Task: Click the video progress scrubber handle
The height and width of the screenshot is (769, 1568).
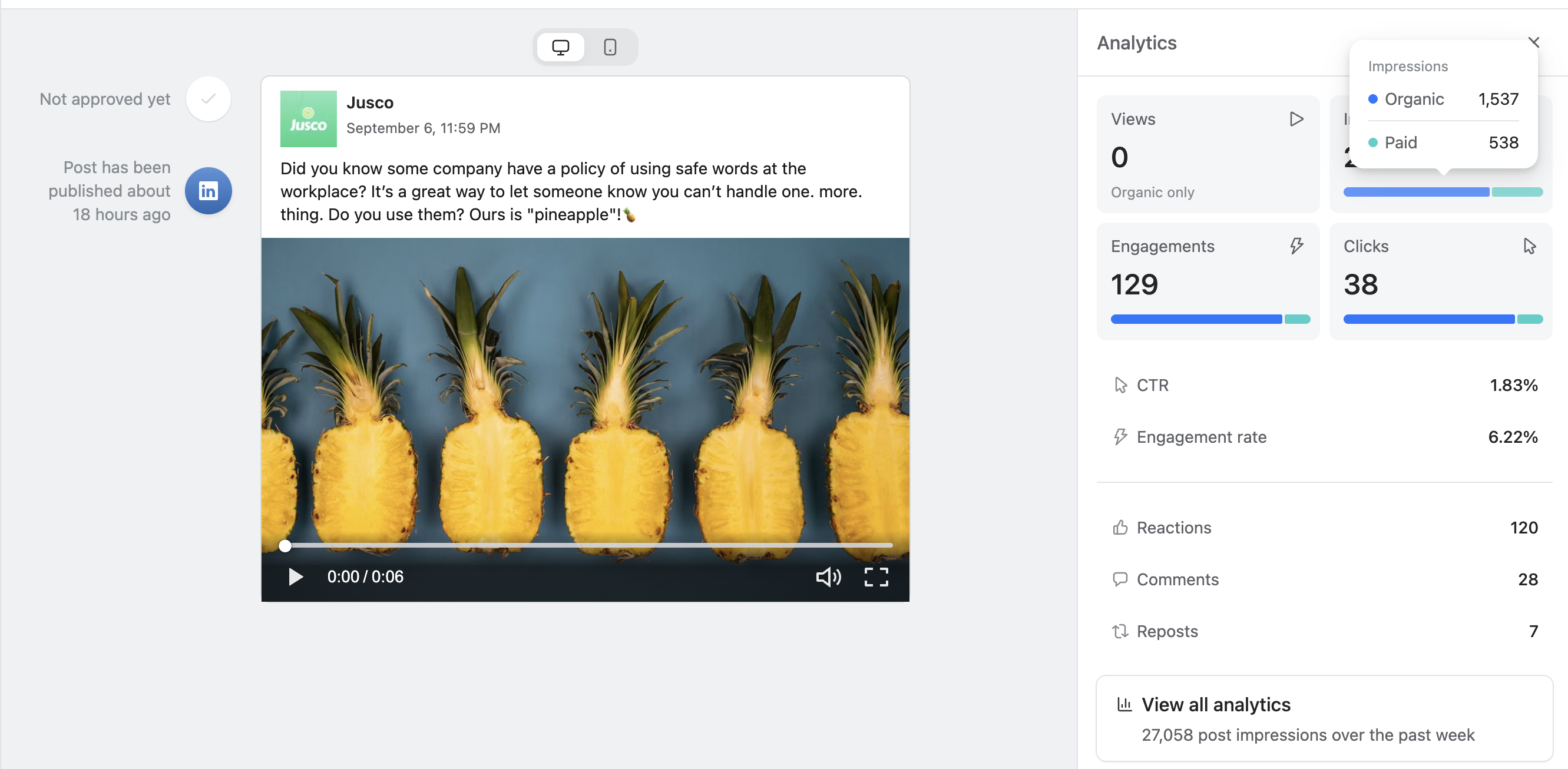Action: click(x=285, y=546)
